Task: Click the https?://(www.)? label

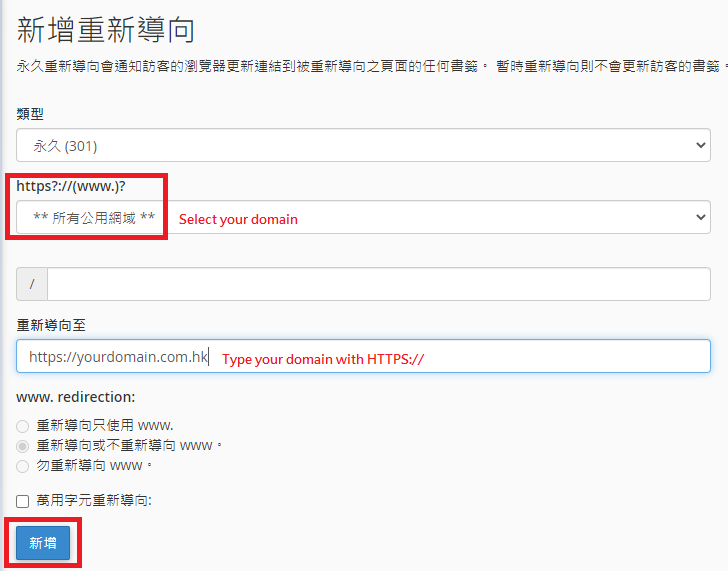Action: click(x=71, y=186)
